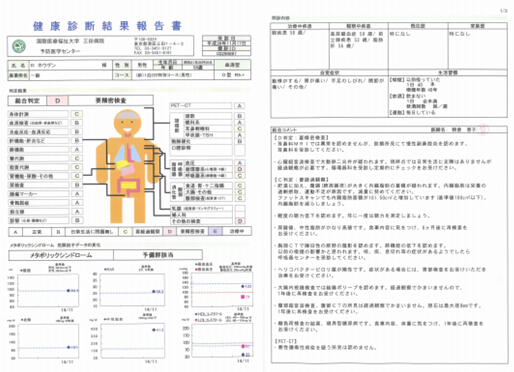Select the yellow C legend swatch
The width and height of the screenshot is (514, 372).
pyautogui.click(x=125, y=232)
